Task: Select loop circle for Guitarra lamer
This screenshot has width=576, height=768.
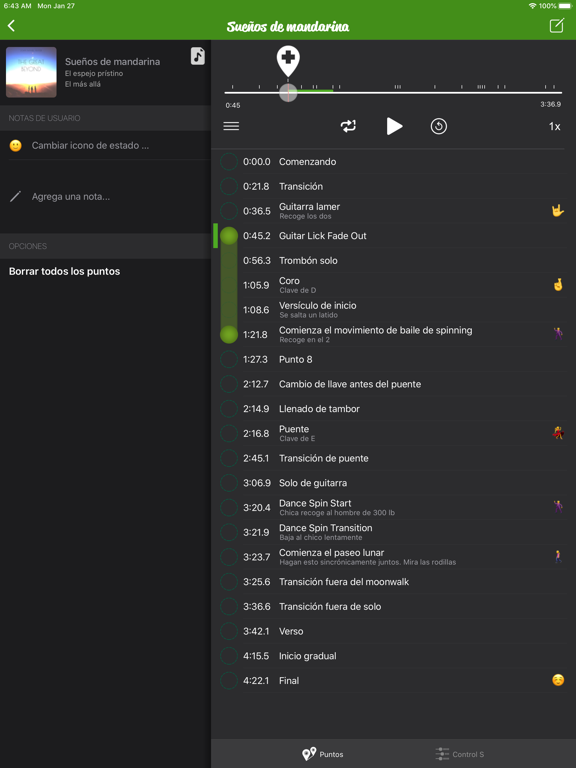Action: tap(229, 211)
